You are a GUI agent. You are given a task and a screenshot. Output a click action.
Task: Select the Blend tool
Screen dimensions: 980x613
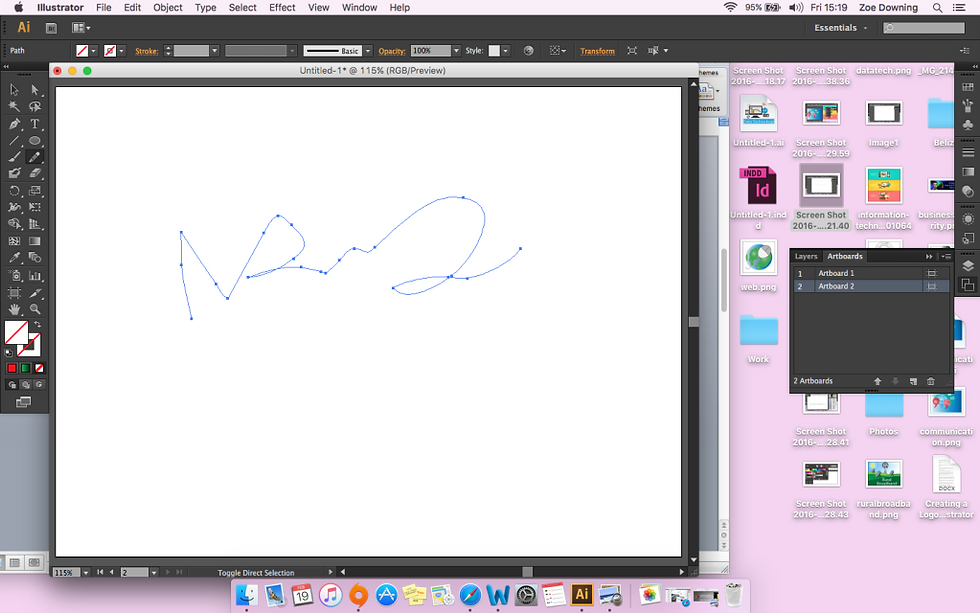coord(35,257)
